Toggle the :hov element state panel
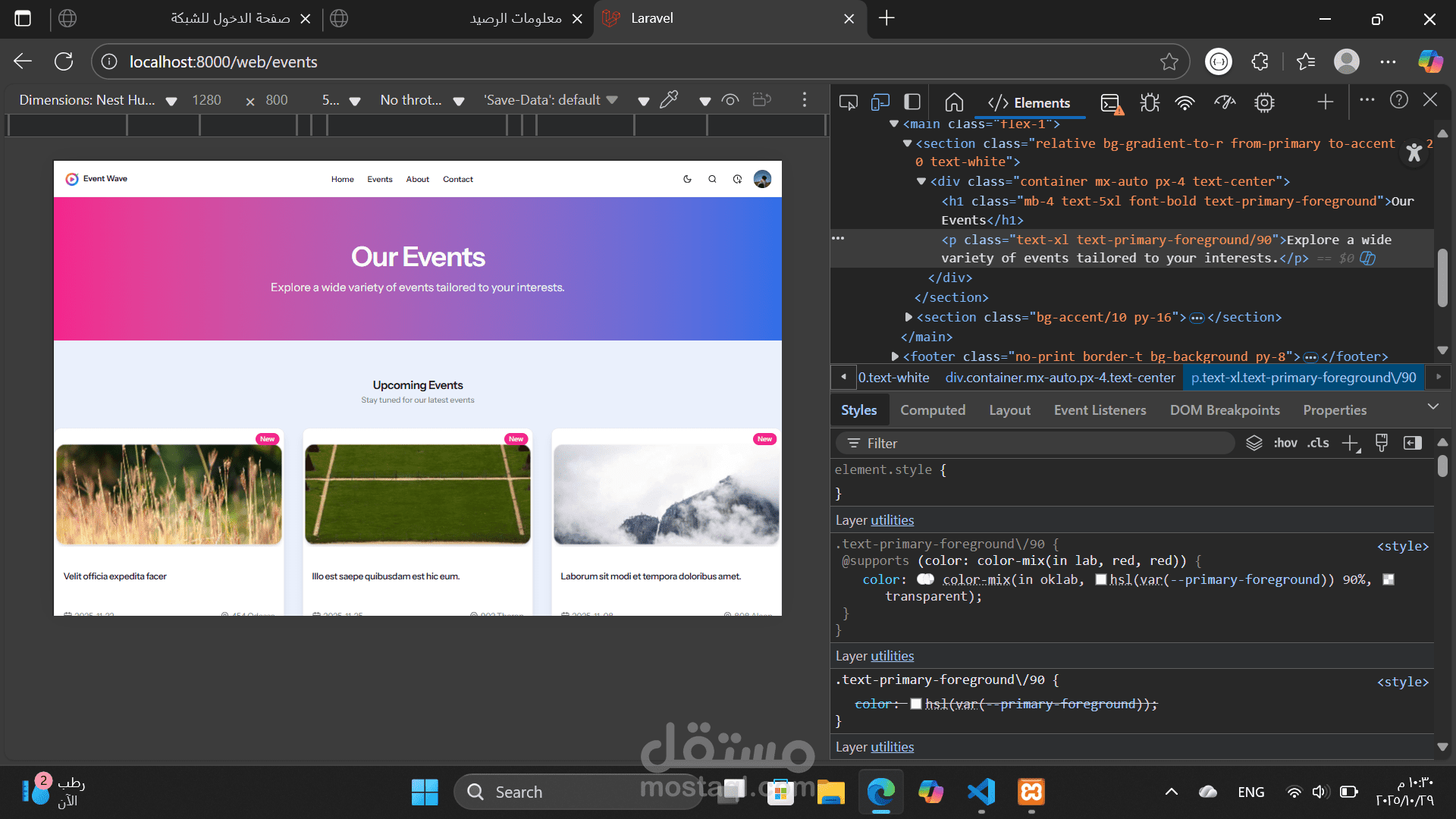 (1285, 443)
